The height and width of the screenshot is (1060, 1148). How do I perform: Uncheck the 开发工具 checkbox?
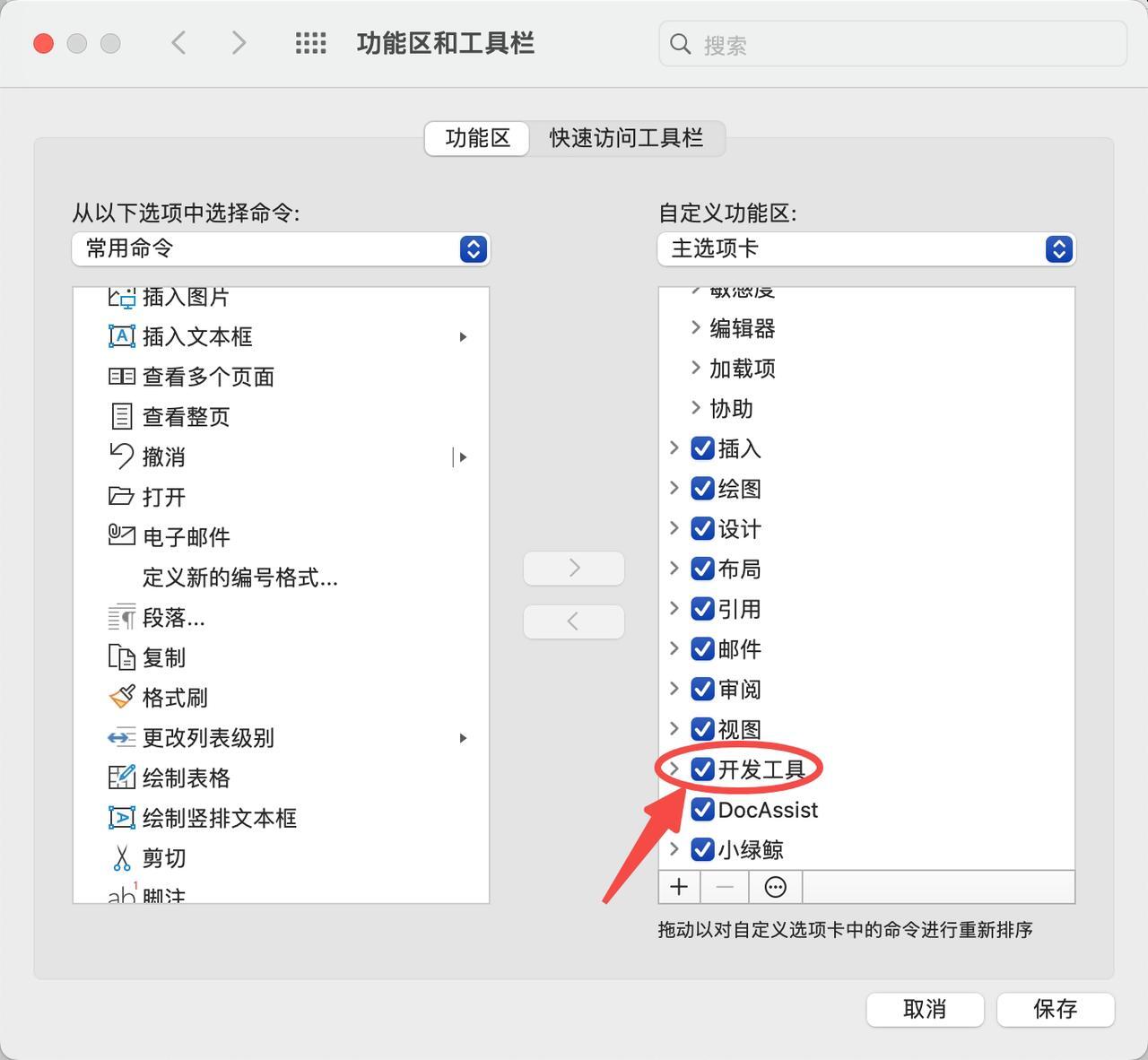[x=702, y=769]
